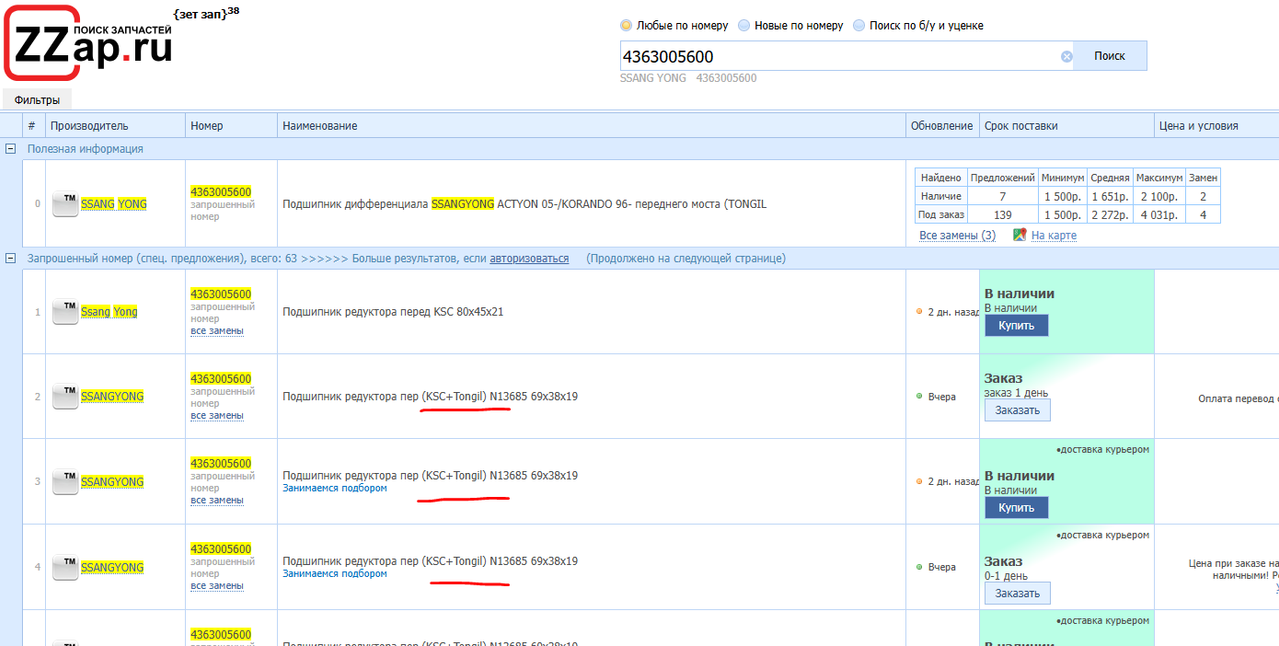The image size is (1279, 646).
Task: Follow the 'авторизоваться' link
Action: 529,258
